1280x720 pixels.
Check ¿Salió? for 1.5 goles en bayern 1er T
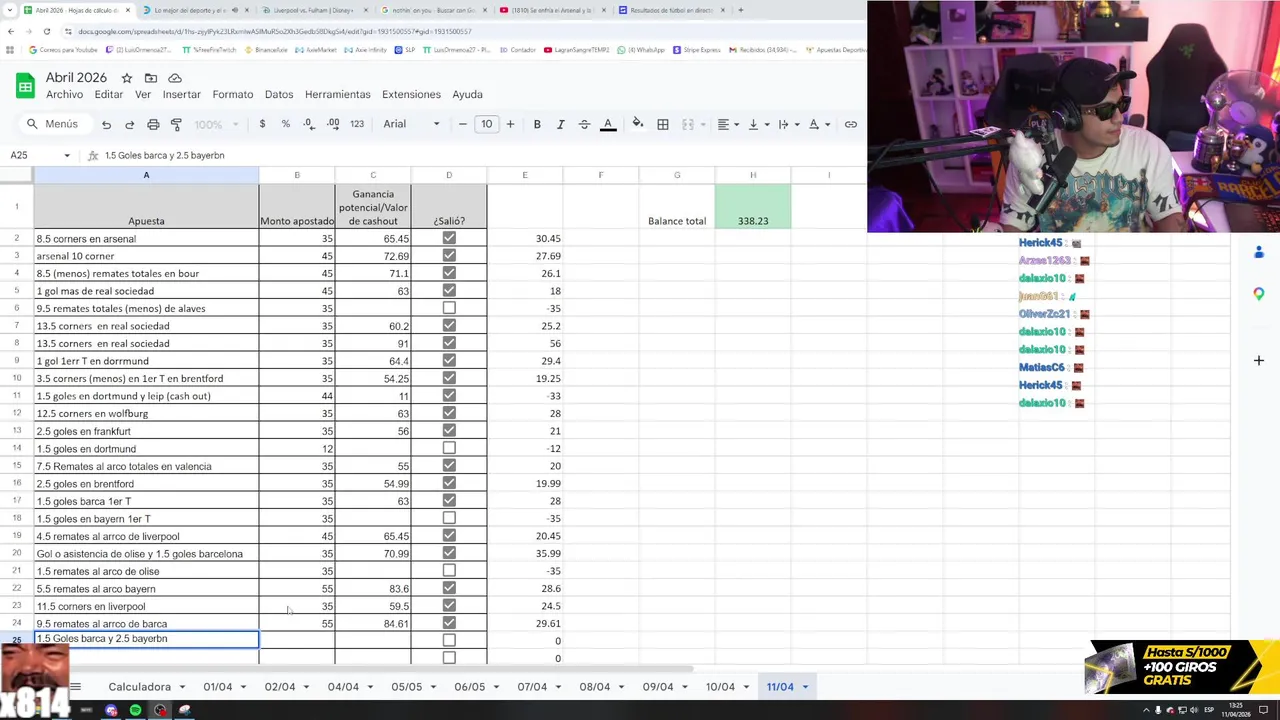[x=449, y=518]
